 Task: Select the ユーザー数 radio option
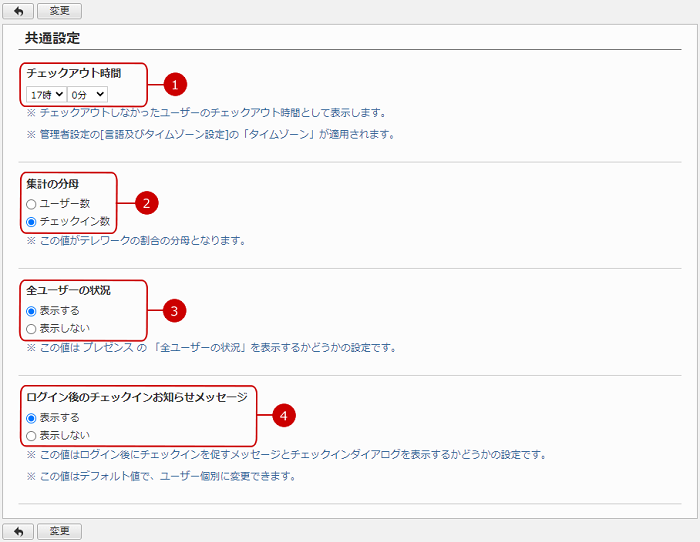[x=32, y=204]
